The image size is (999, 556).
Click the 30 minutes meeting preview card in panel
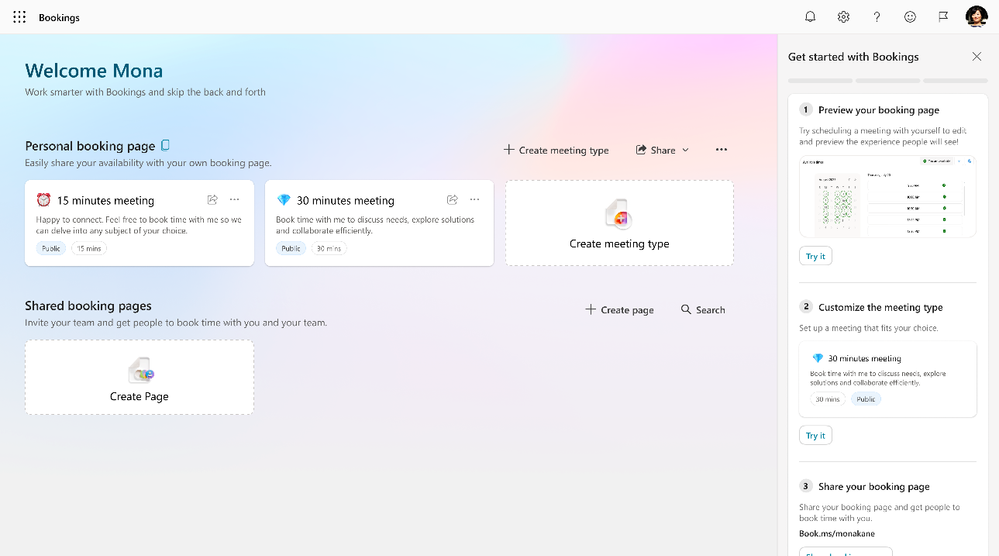click(888, 379)
